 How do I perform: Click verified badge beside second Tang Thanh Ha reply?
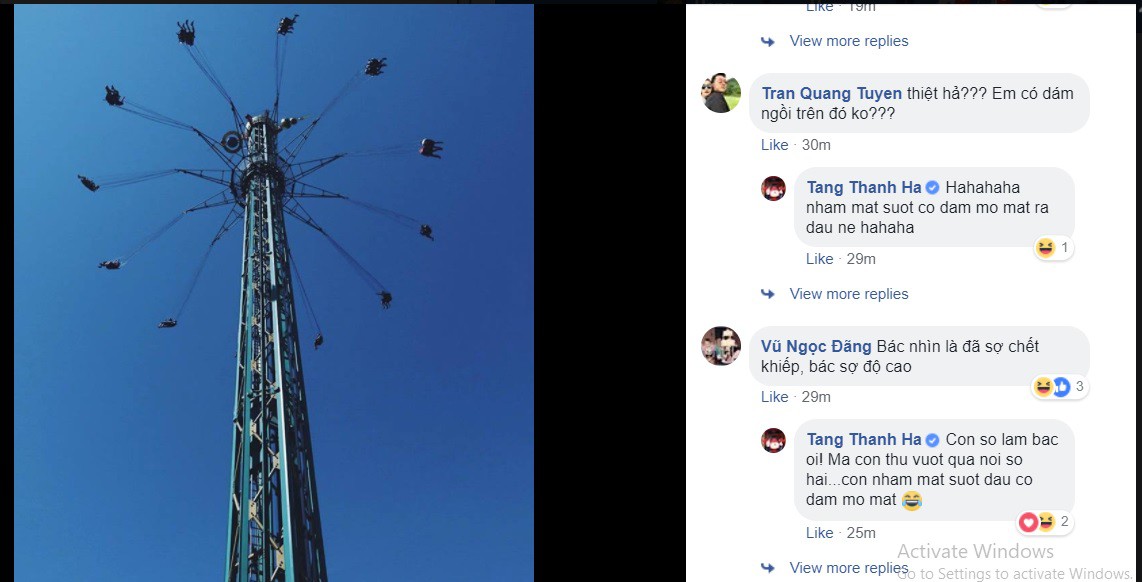tap(932, 440)
